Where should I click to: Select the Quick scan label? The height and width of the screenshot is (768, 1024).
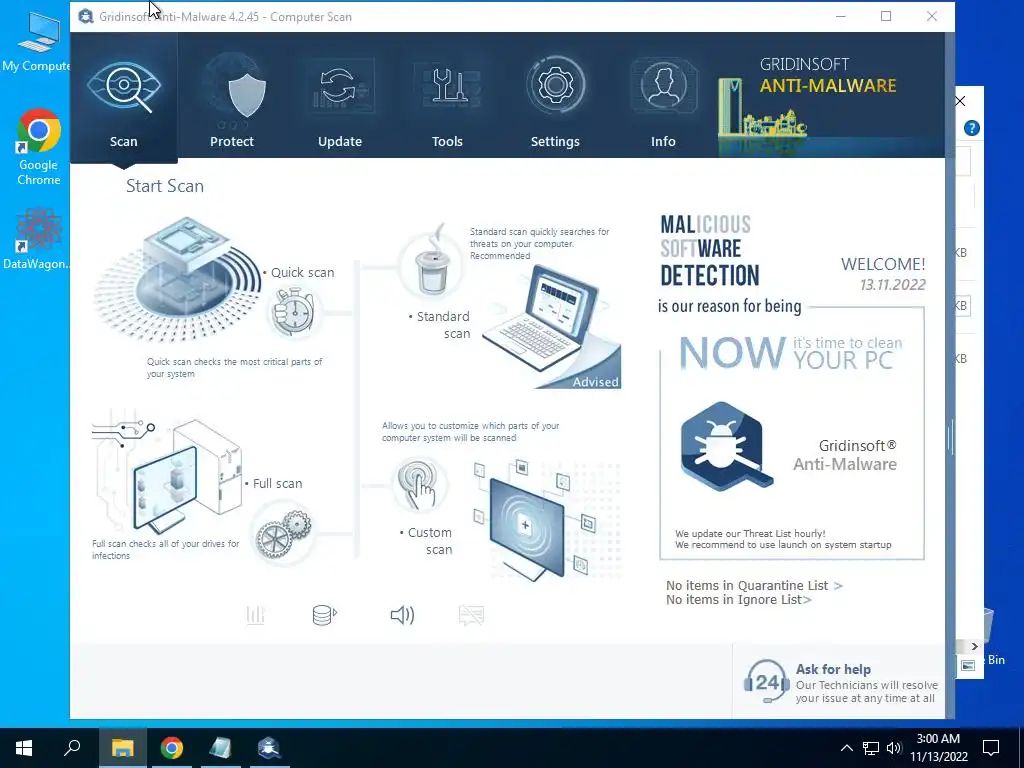click(302, 272)
